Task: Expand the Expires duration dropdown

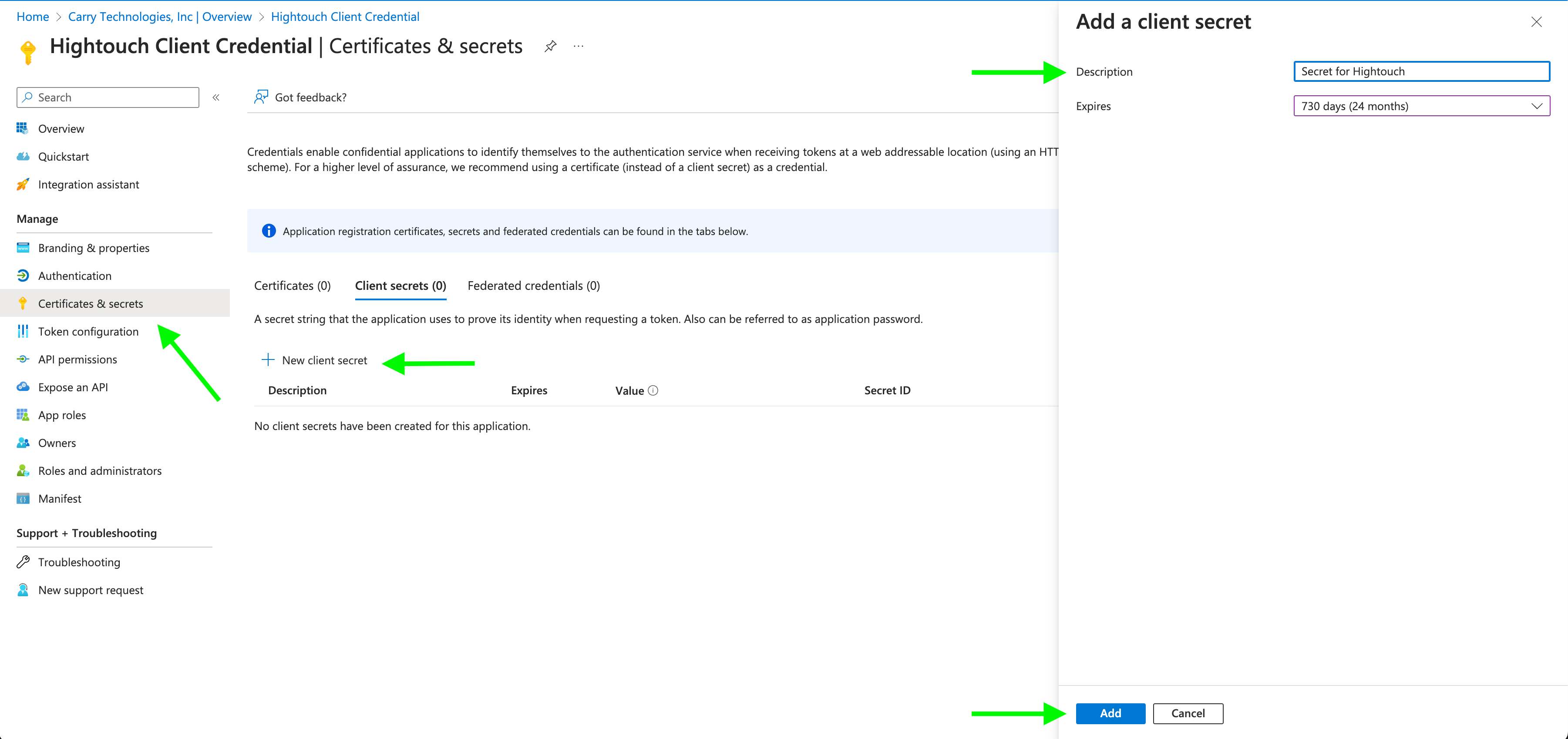Action: point(1421,106)
